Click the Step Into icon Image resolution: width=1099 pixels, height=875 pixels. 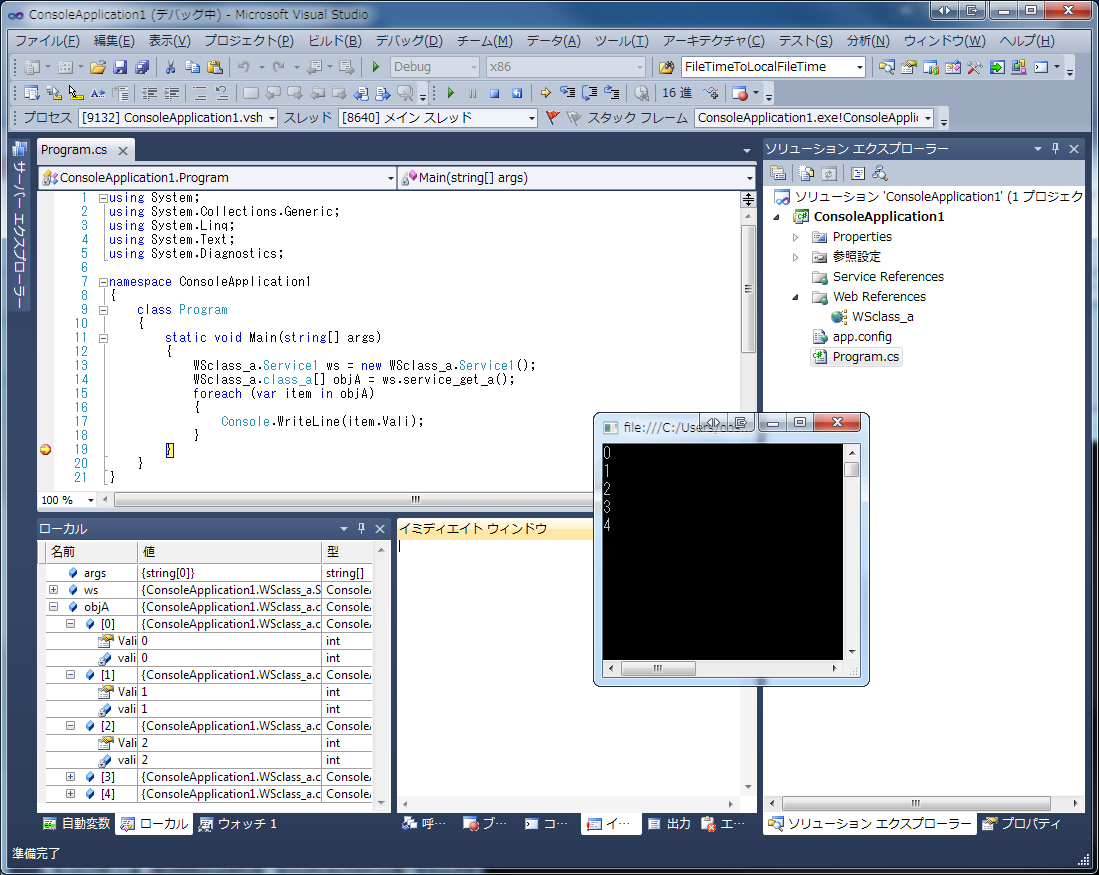(568, 93)
